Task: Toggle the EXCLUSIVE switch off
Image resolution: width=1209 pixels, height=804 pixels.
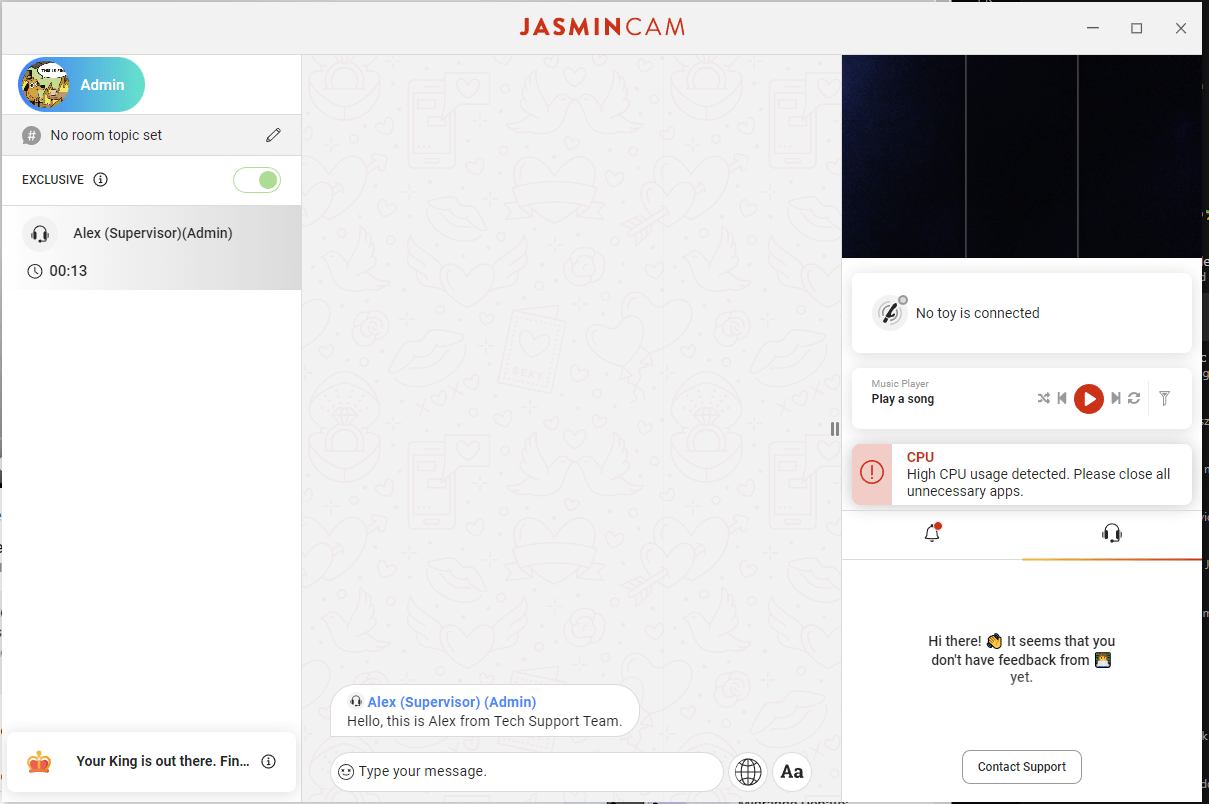Action: click(x=257, y=180)
